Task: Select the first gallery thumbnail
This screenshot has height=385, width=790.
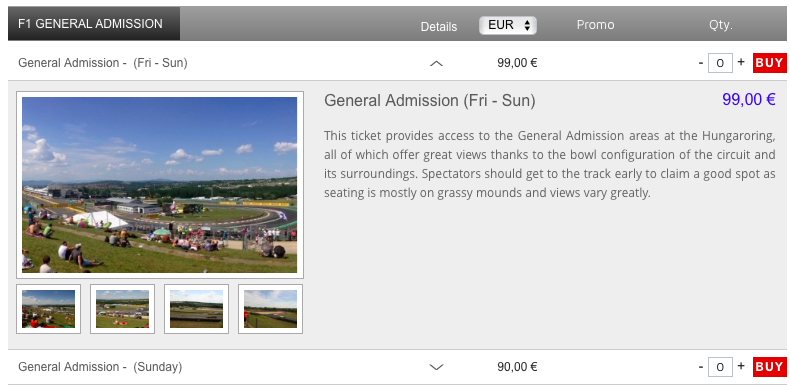Action: point(48,309)
